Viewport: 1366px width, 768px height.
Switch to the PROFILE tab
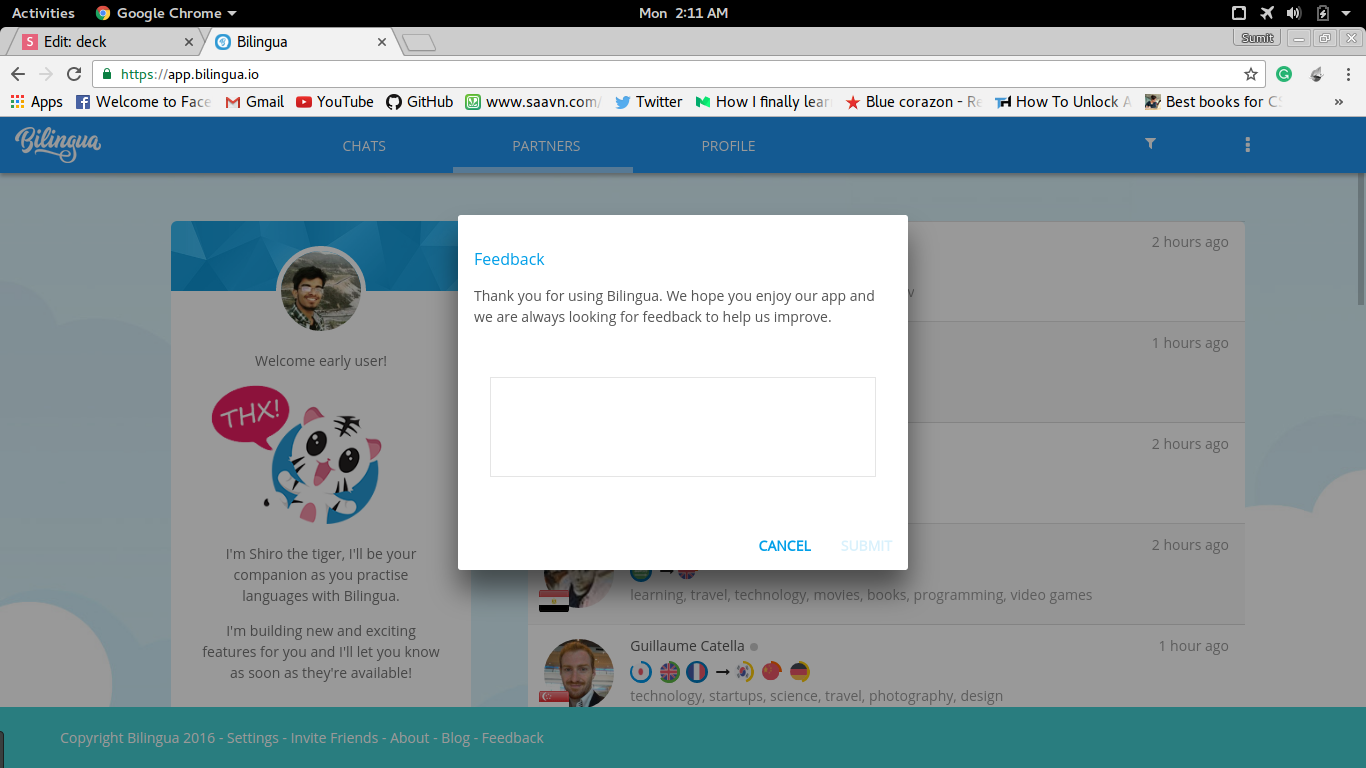(x=728, y=146)
